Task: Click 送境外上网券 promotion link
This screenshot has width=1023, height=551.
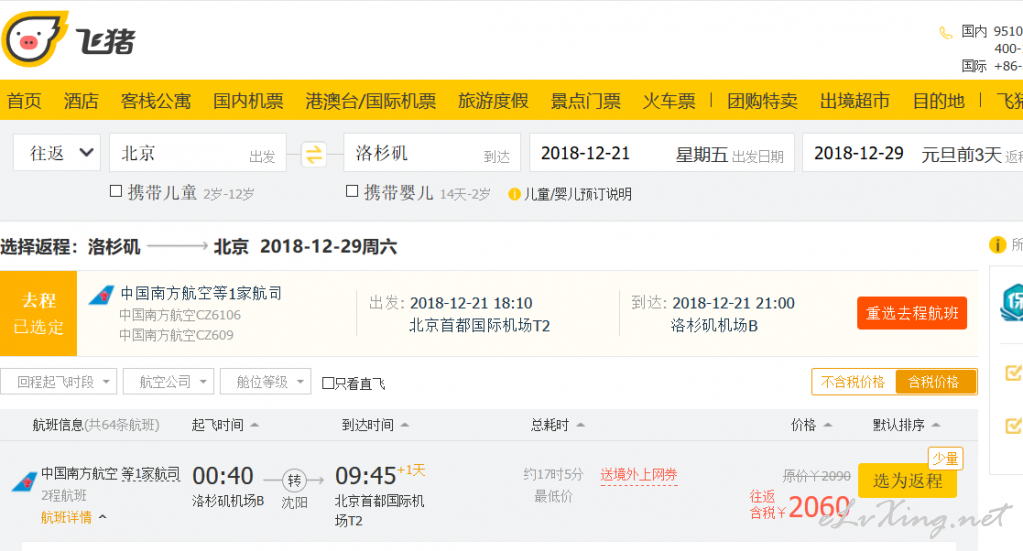Action: (x=639, y=475)
